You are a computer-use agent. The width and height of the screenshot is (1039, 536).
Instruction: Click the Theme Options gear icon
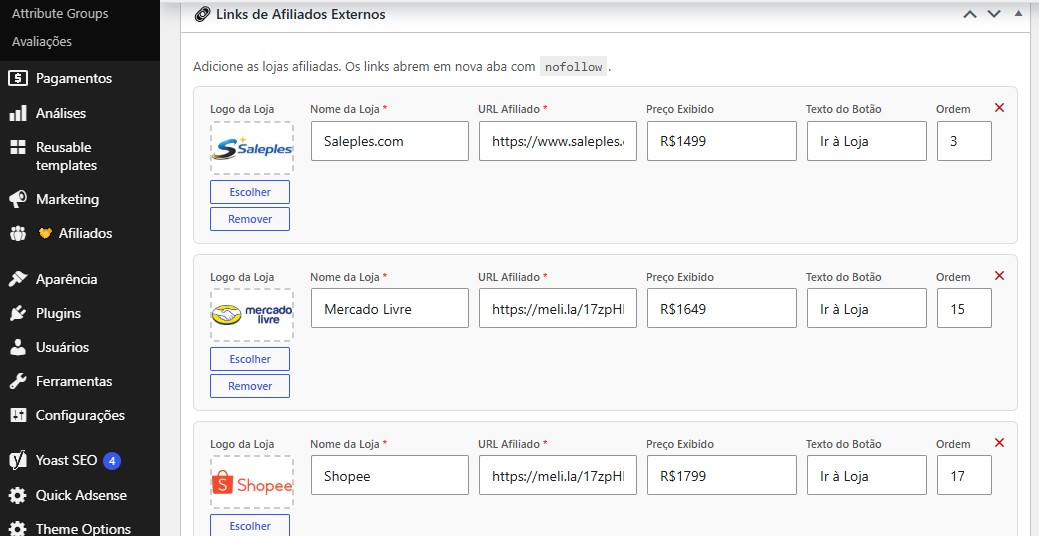pyautogui.click(x=18, y=529)
